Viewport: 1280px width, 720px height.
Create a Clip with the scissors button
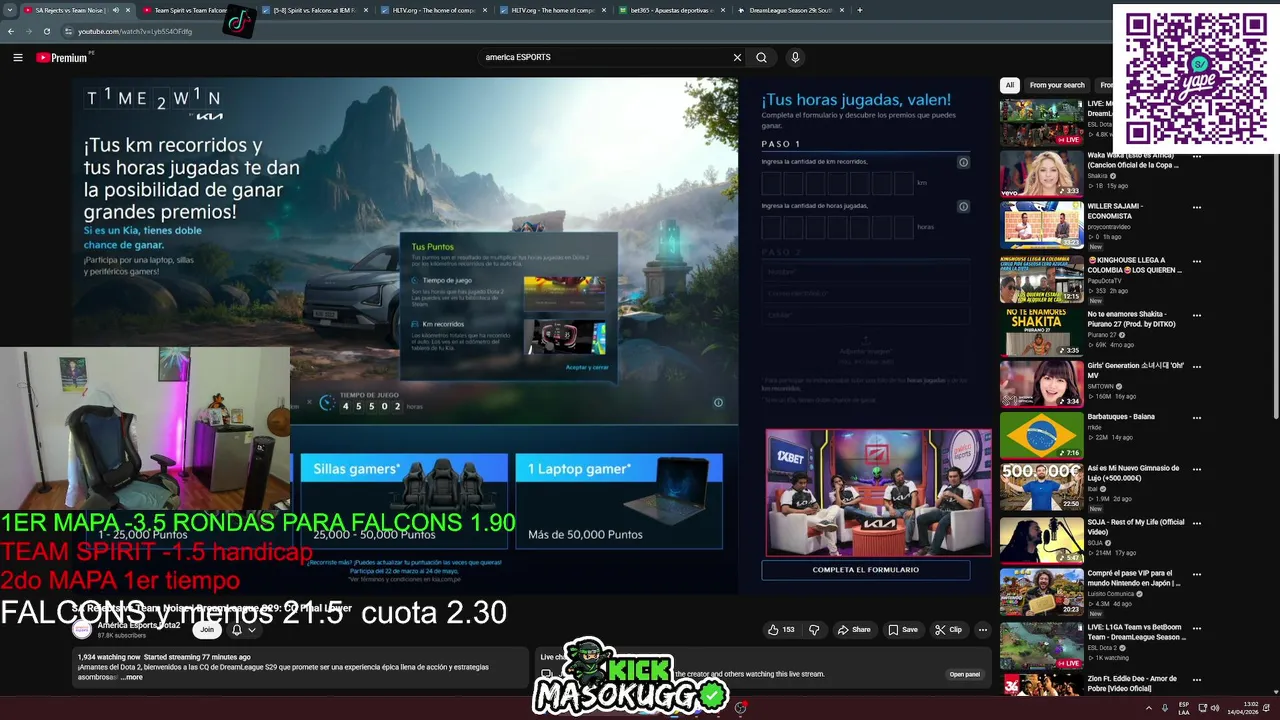(948, 630)
